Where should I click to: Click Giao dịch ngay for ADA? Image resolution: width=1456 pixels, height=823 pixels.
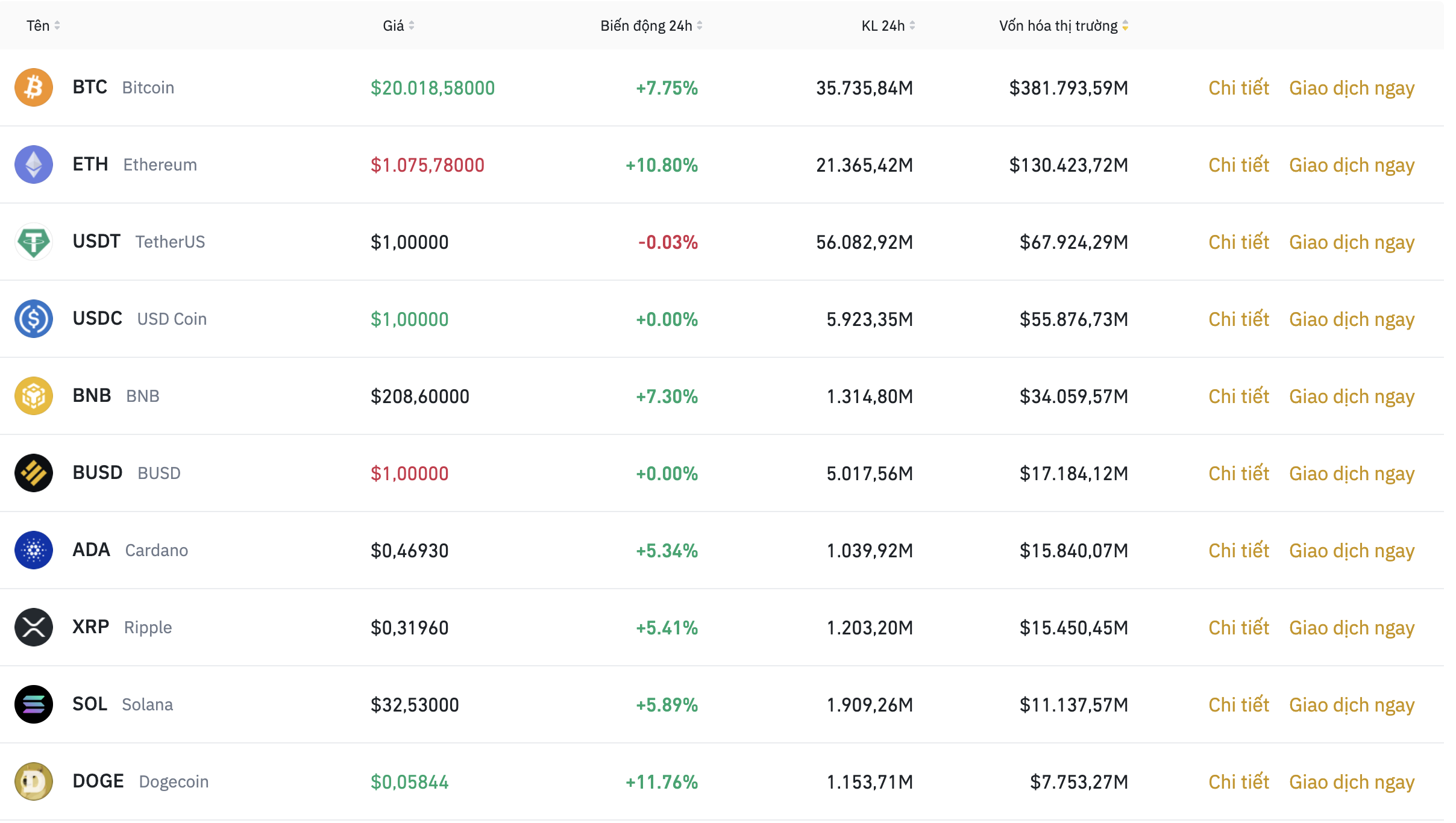pyautogui.click(x=1352, y=551)
